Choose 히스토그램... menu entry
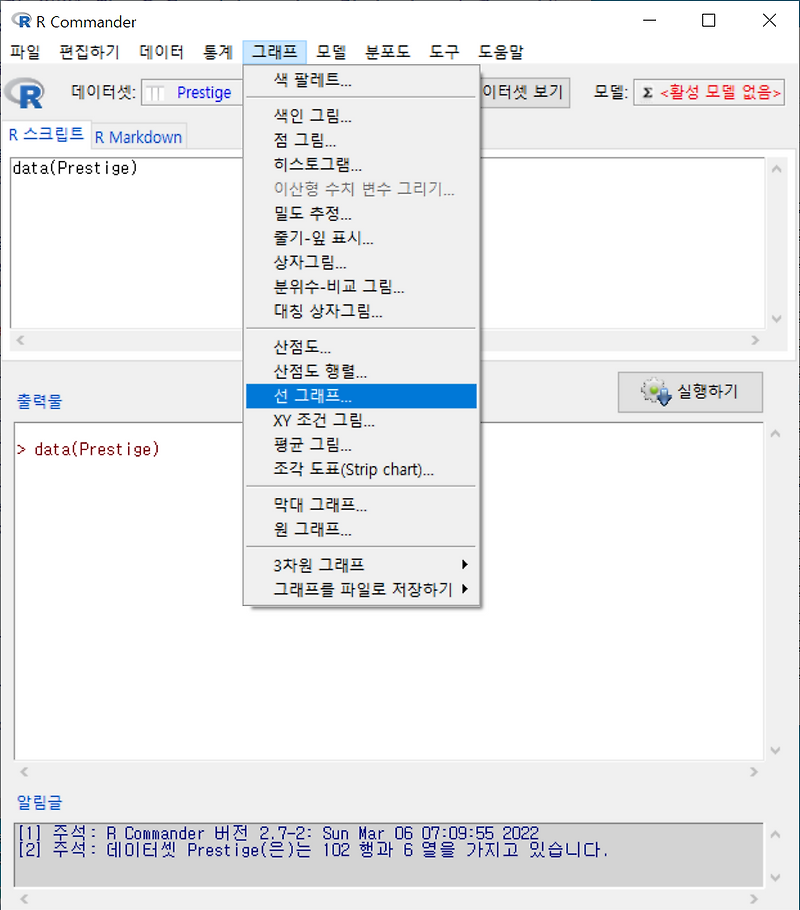This screenshot has width=800, height=910. [361, 164]
